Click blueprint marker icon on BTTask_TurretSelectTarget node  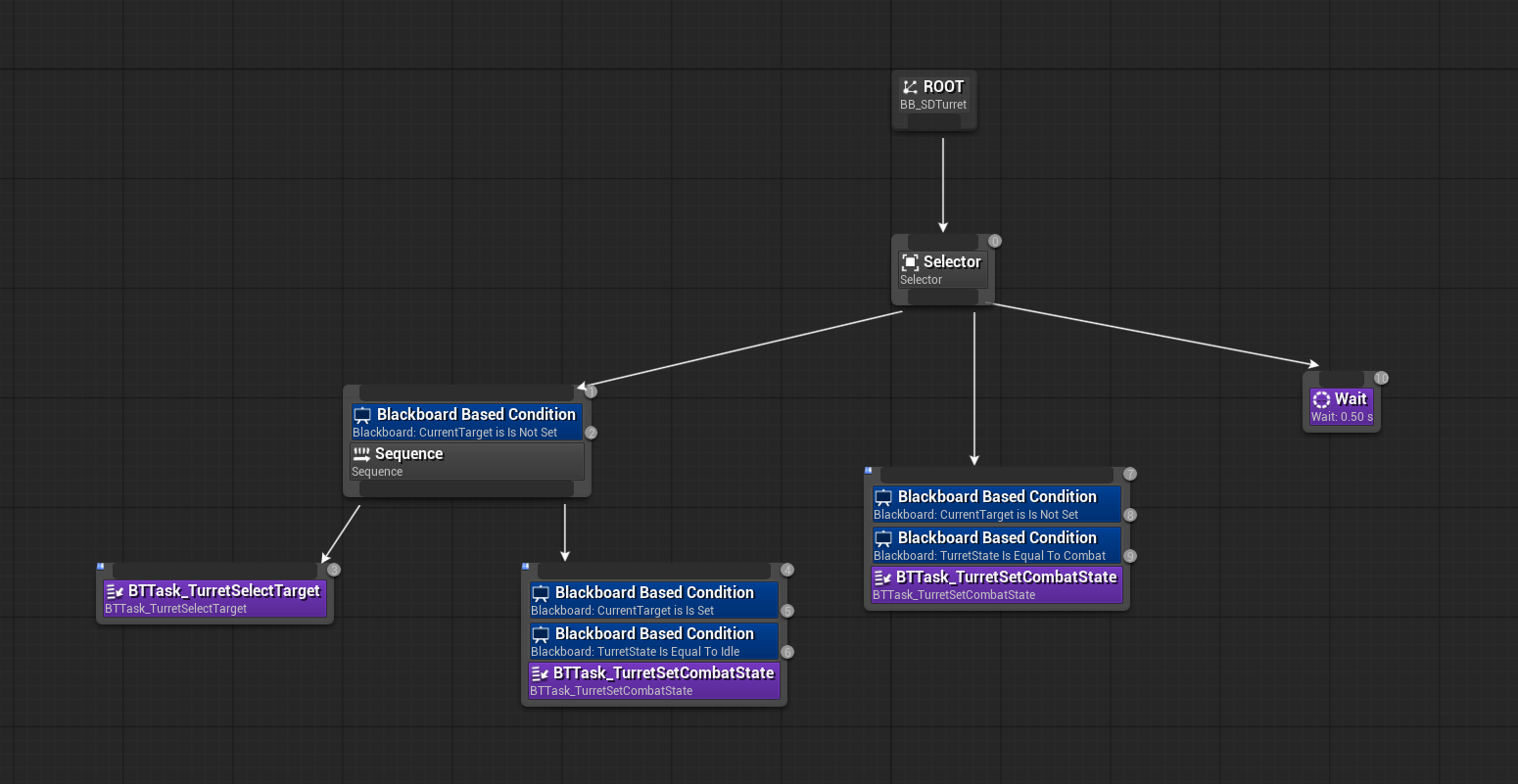[x=101, y=567]
